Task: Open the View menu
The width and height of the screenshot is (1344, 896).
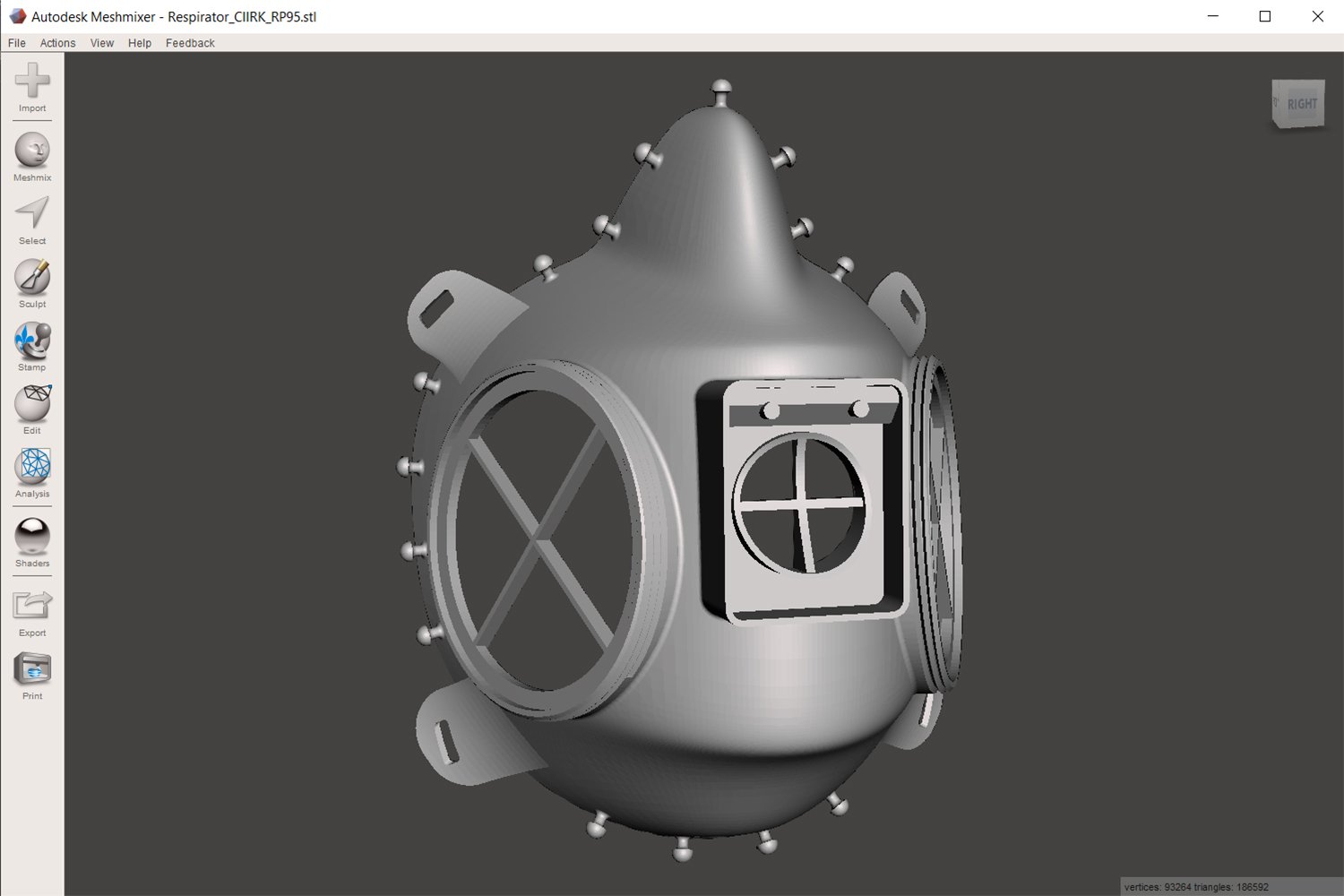Action: 102,43
